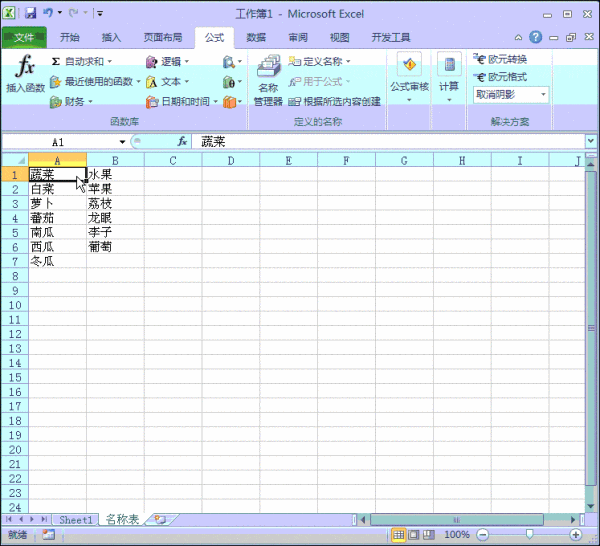Click the zoom slider handle
The image size is (600, 546).
(530, 534)
